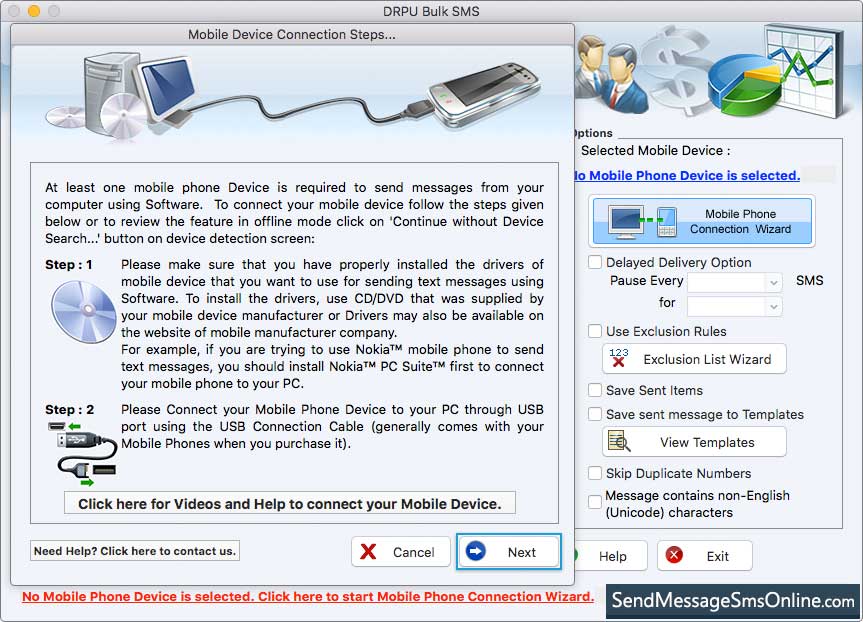The height and width of the screenshot is (622, 863).
Task: Click the computer-phone icon on Connection Wizard
Action: coord(642,222)
